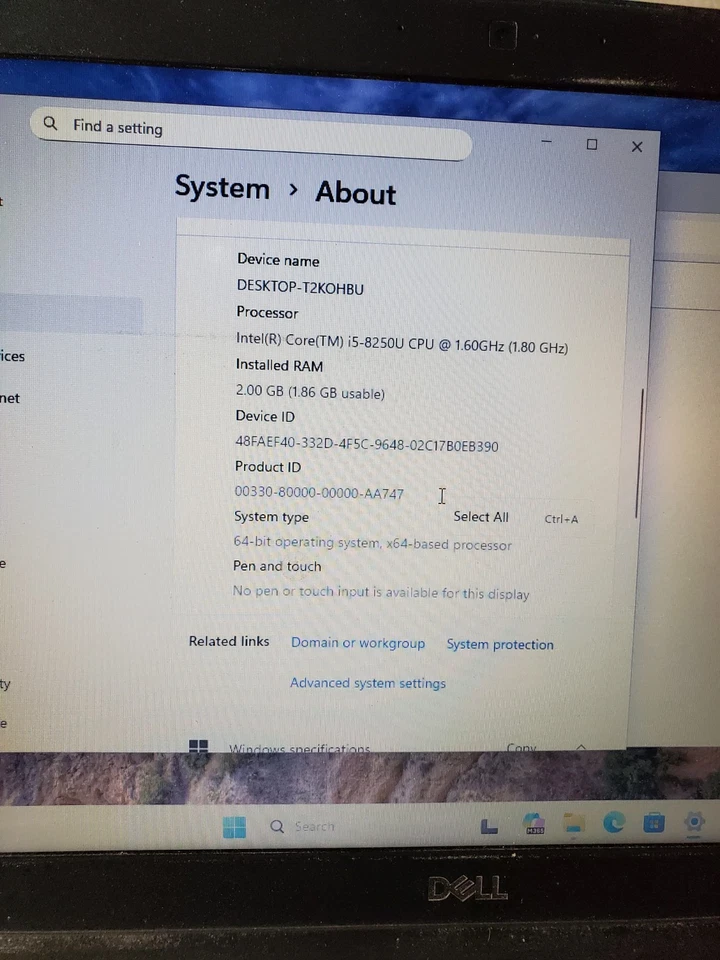The width and height of the screenshot is (720, 960).
Task: Click the Settings gear taskbar icon
Action: pos(694,821)
